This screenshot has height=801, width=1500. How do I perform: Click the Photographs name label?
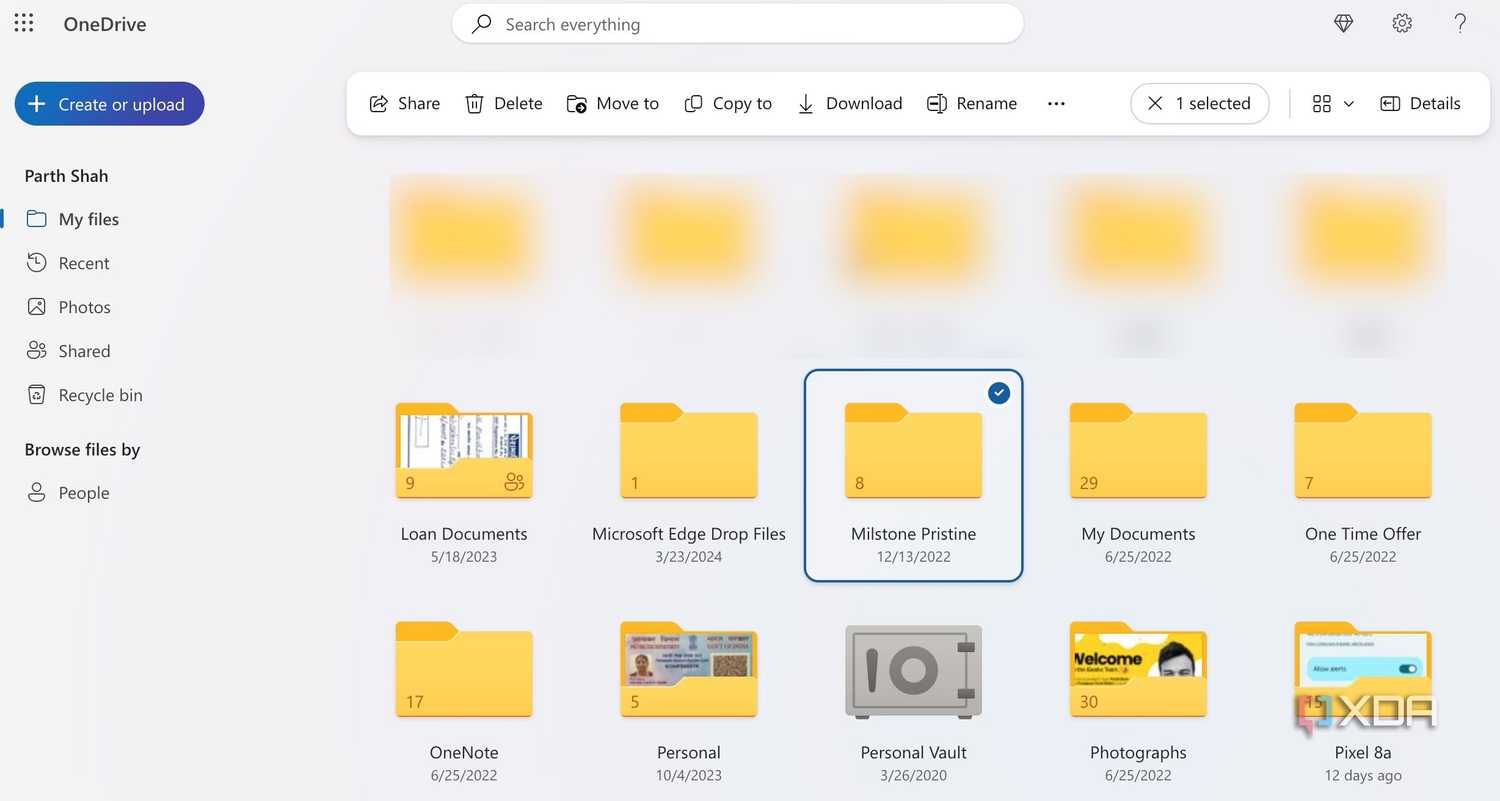click(1138, 752)
